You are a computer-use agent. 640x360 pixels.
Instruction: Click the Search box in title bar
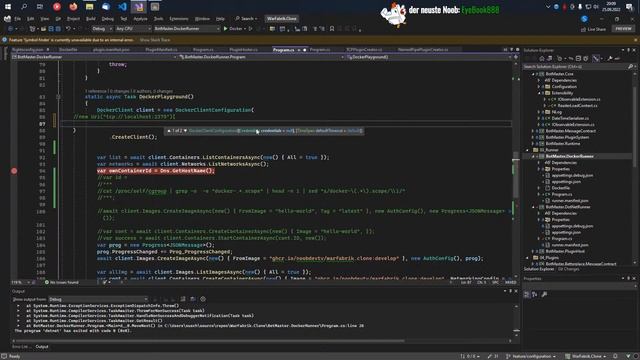[246, 19]
